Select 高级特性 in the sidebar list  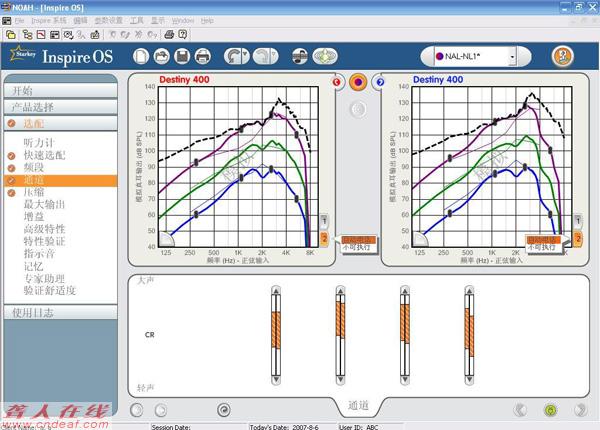[x=44, y=229]
